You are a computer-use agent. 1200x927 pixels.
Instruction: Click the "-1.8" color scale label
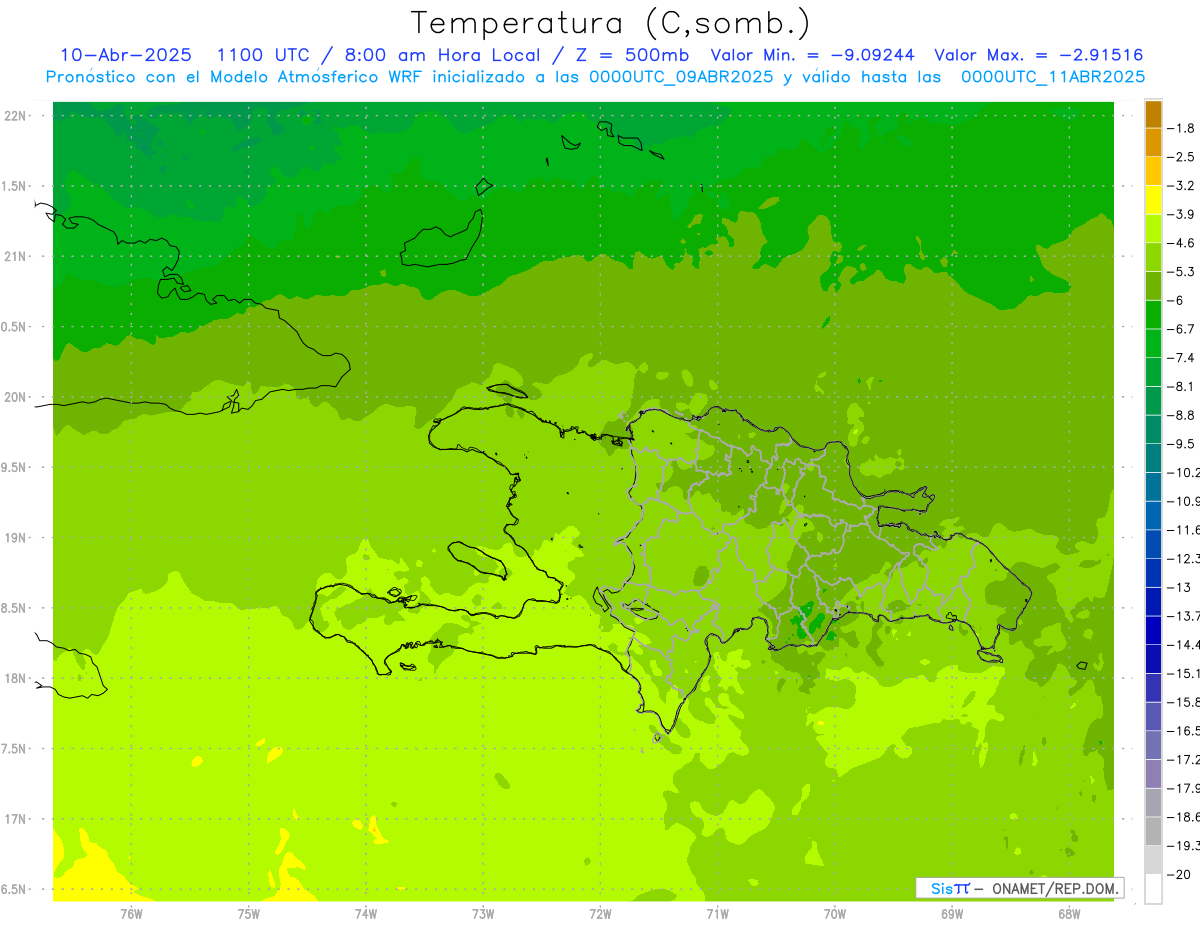click(x=1181, y=128)
